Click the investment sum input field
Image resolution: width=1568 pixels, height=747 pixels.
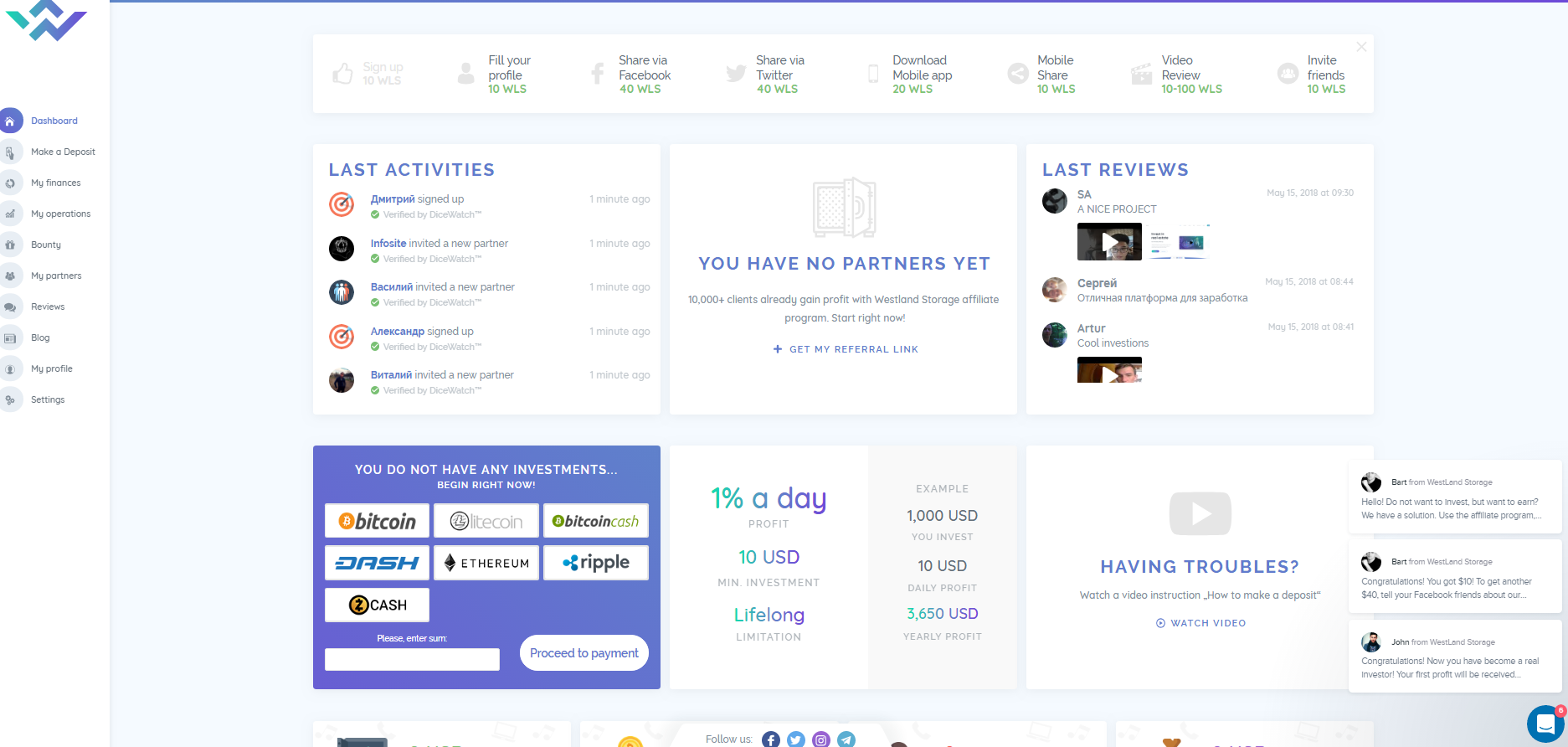coord(412,659)
